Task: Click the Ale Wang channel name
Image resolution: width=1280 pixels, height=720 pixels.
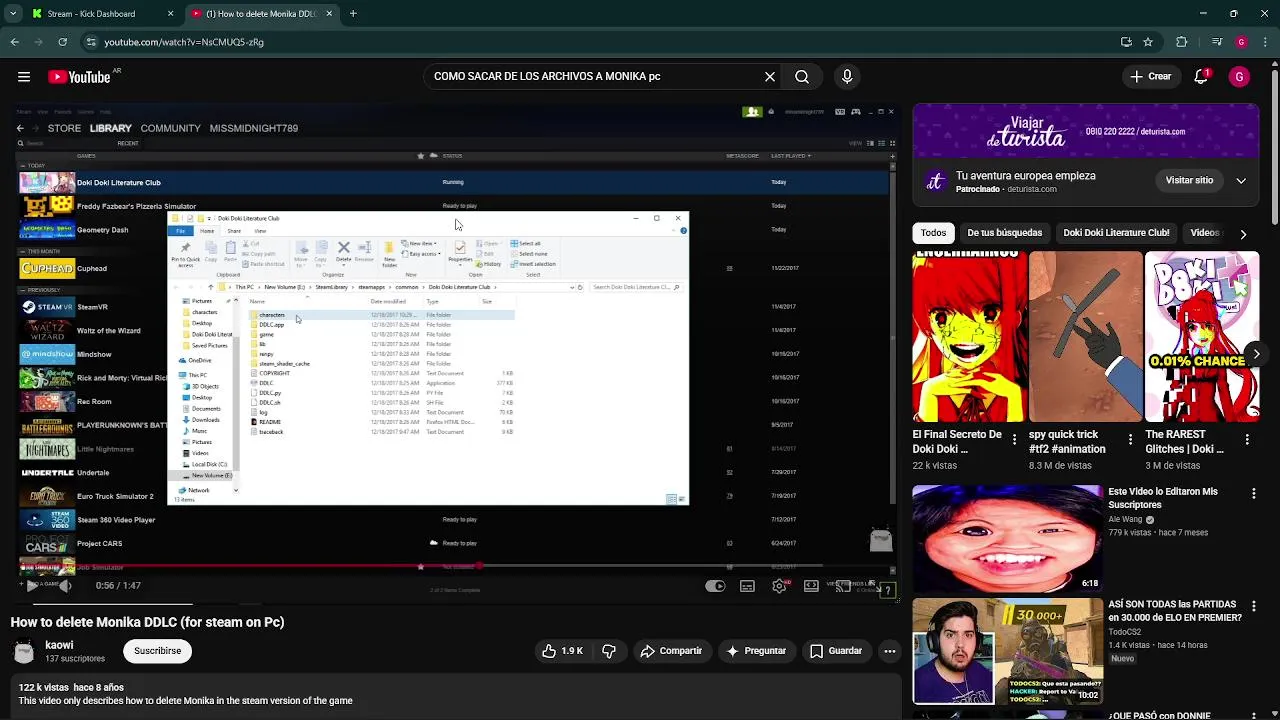Action: pos(1125,520)
